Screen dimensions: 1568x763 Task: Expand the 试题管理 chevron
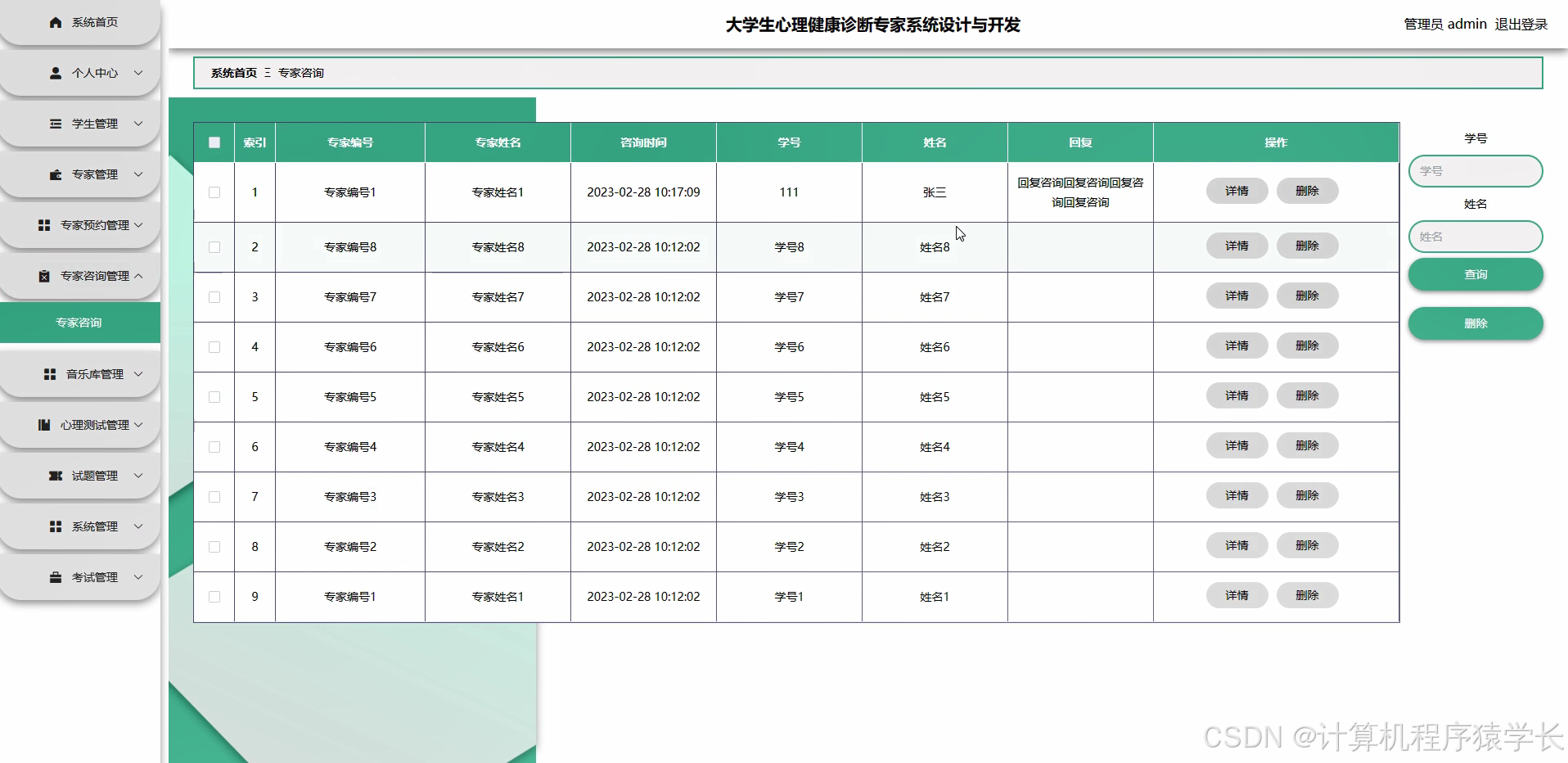pos(138,476)
